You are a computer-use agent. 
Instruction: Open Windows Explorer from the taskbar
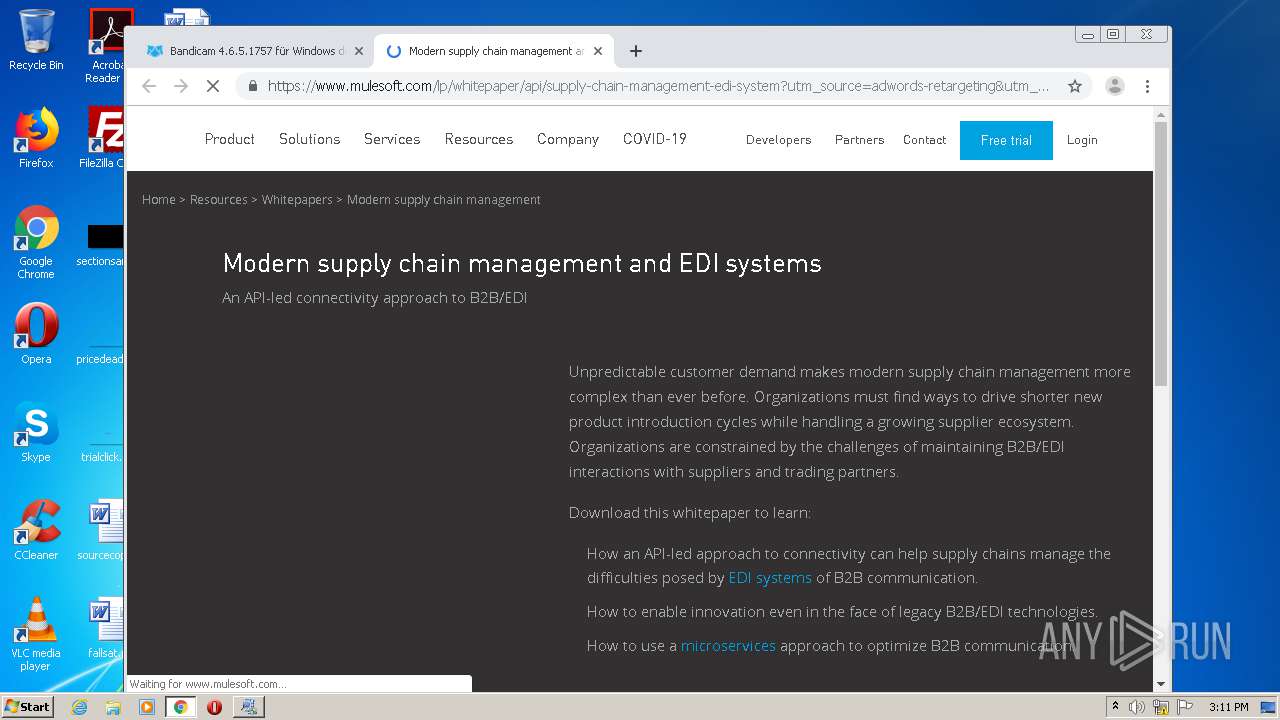[x=113, y=707]
